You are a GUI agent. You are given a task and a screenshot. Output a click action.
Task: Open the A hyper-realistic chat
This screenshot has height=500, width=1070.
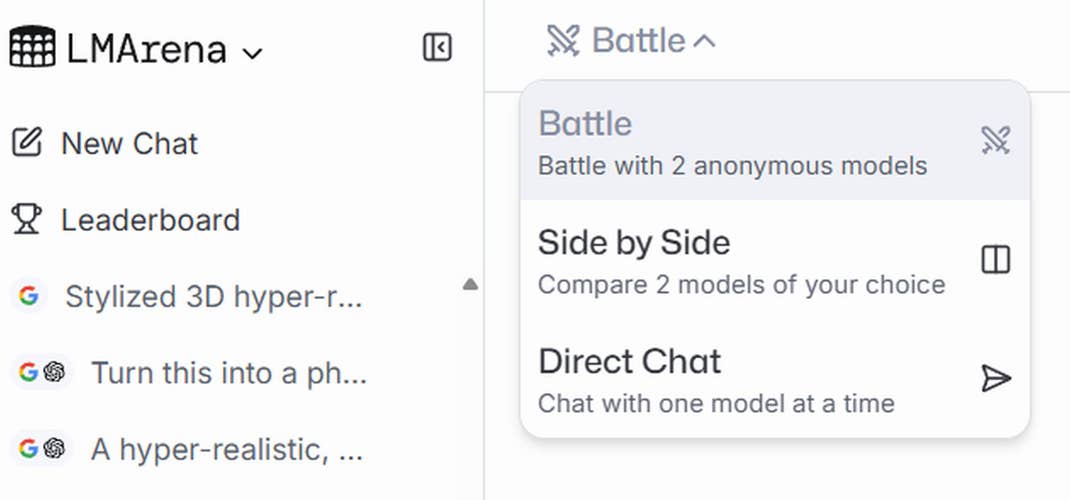(226, 449)
